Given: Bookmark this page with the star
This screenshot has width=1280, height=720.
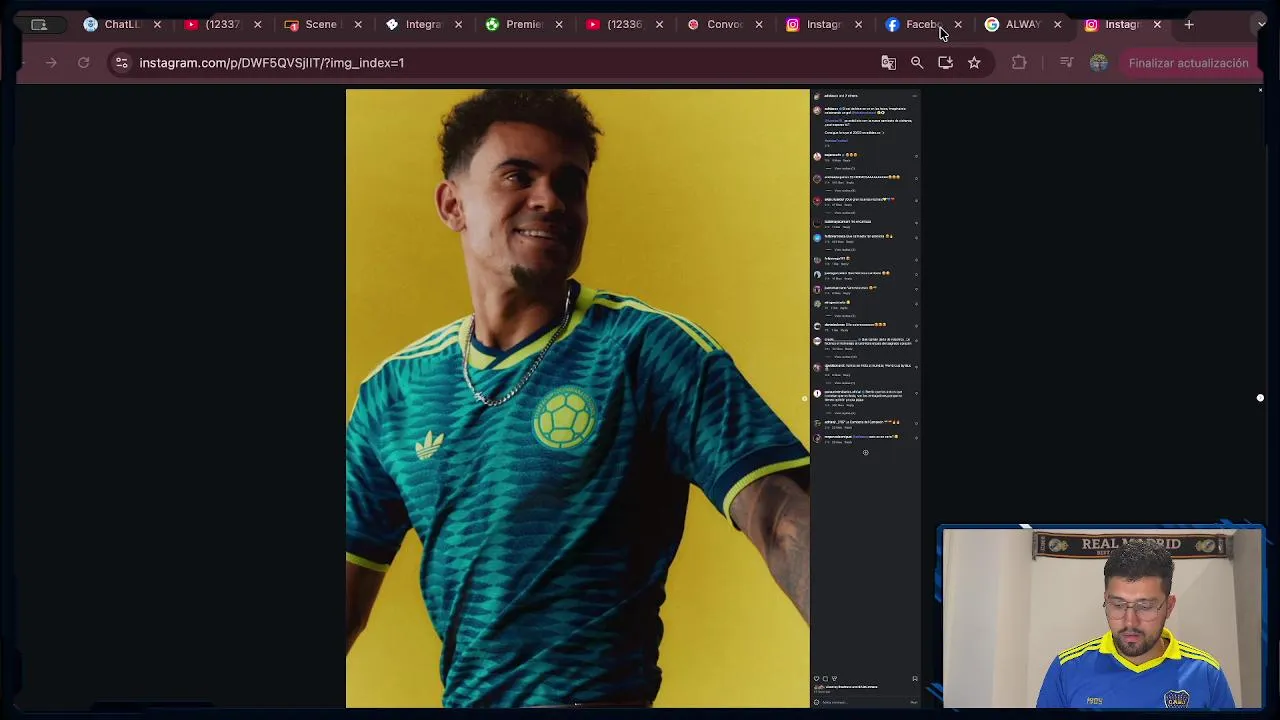Looking at the screenshot, I should [974, 63].
